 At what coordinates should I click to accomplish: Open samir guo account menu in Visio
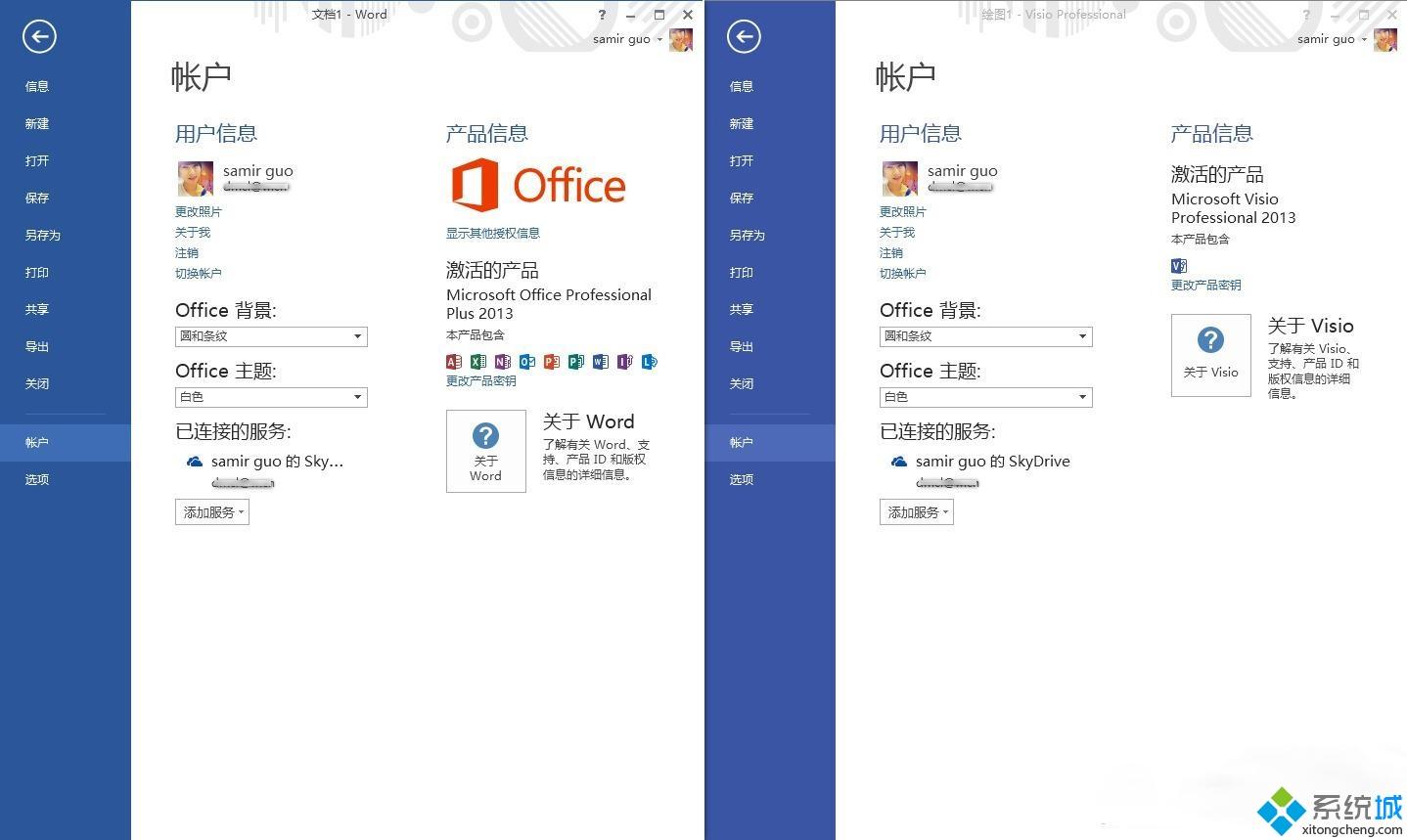1332,39
